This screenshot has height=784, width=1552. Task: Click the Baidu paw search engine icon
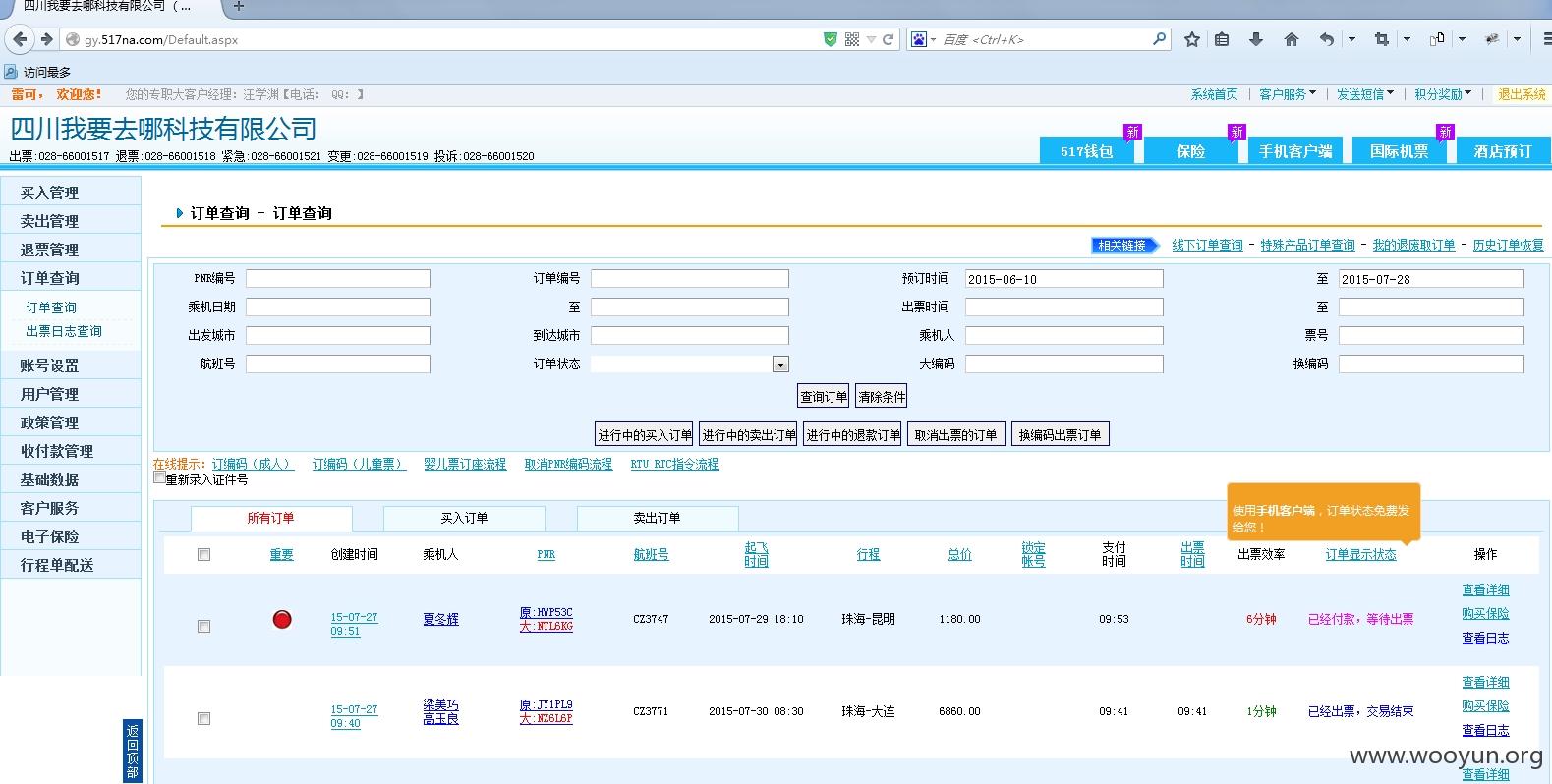[918, 39]
